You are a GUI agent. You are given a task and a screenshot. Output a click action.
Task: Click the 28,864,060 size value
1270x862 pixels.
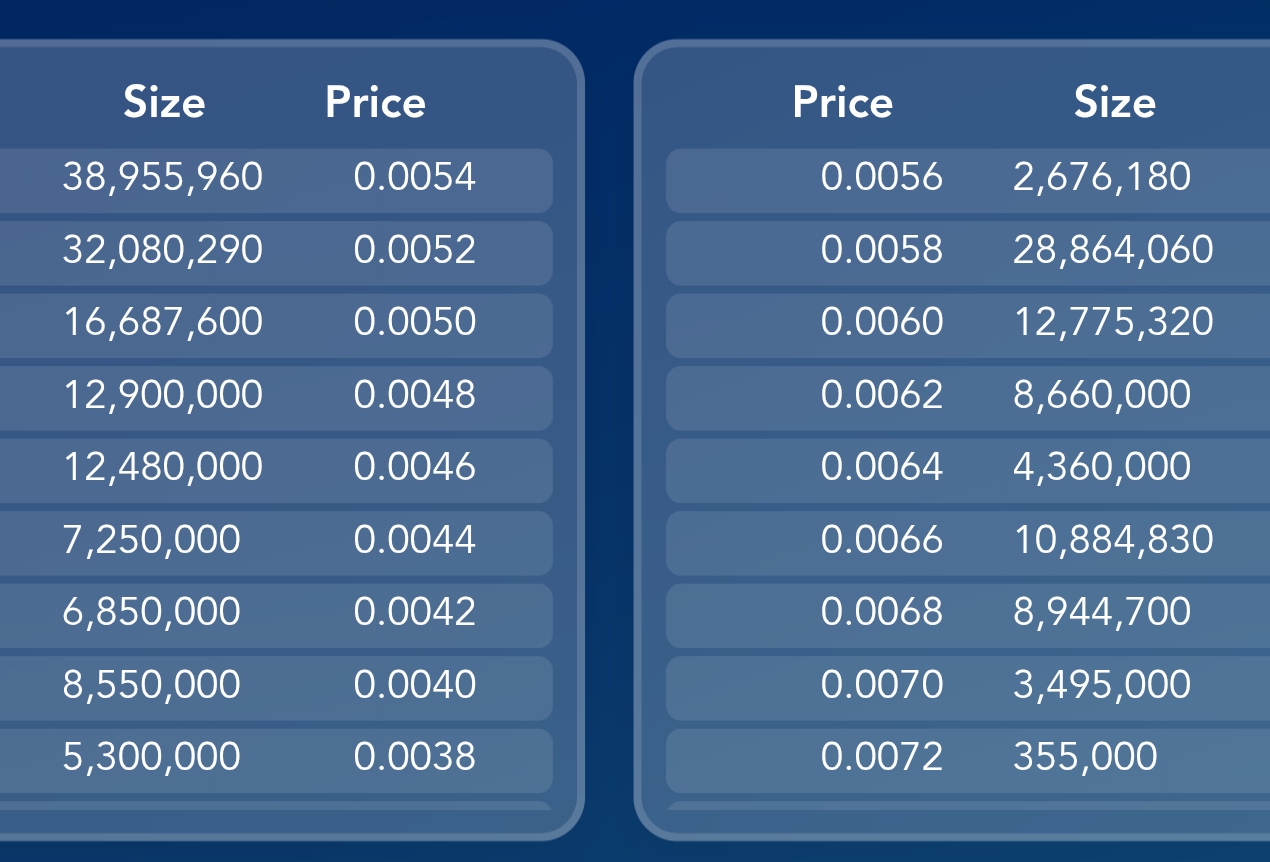coord(1113,250)
